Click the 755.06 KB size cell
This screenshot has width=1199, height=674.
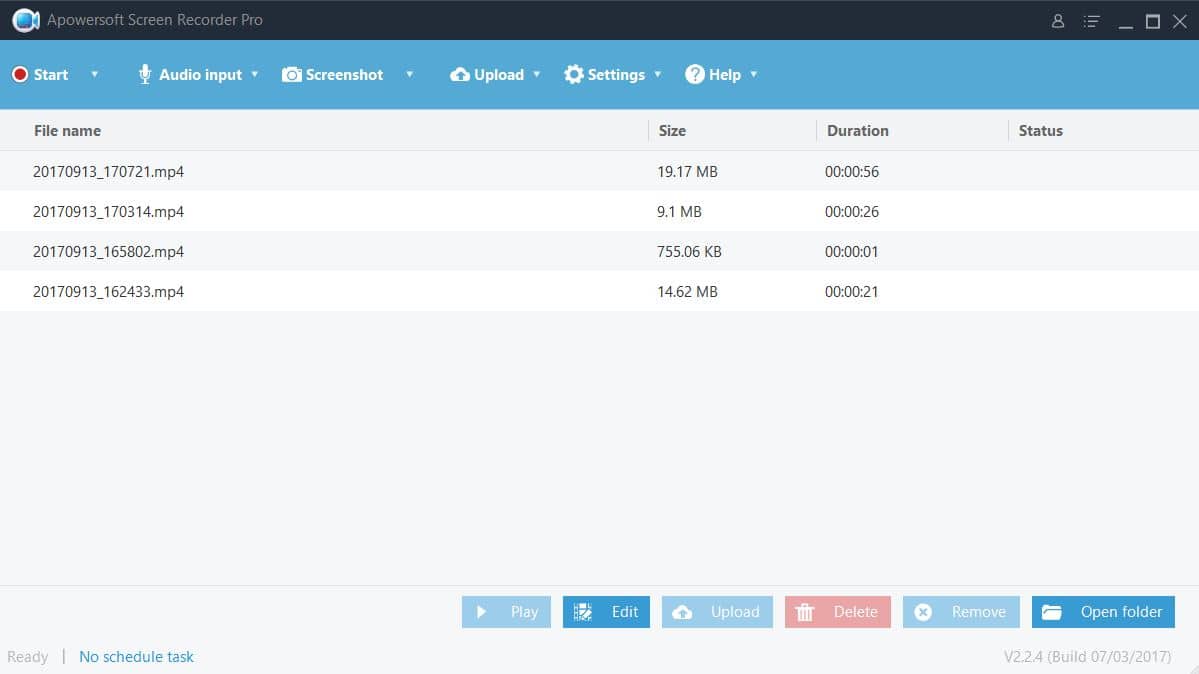(689, 252)
